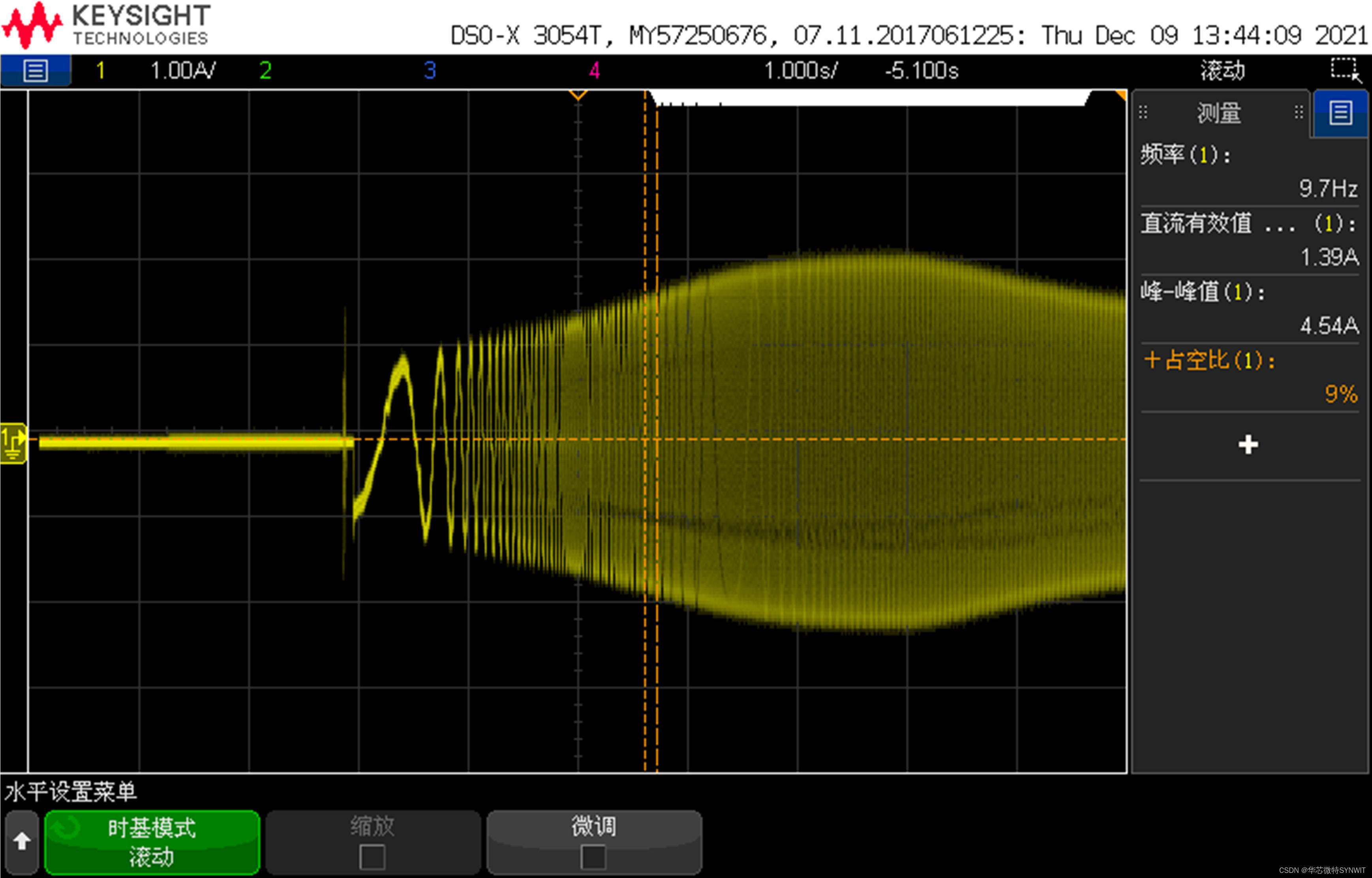The width and height of the screenshot is (1372, 878).
Task: Click the back up-arrow softkey
Action: click(x=22, y=842)
